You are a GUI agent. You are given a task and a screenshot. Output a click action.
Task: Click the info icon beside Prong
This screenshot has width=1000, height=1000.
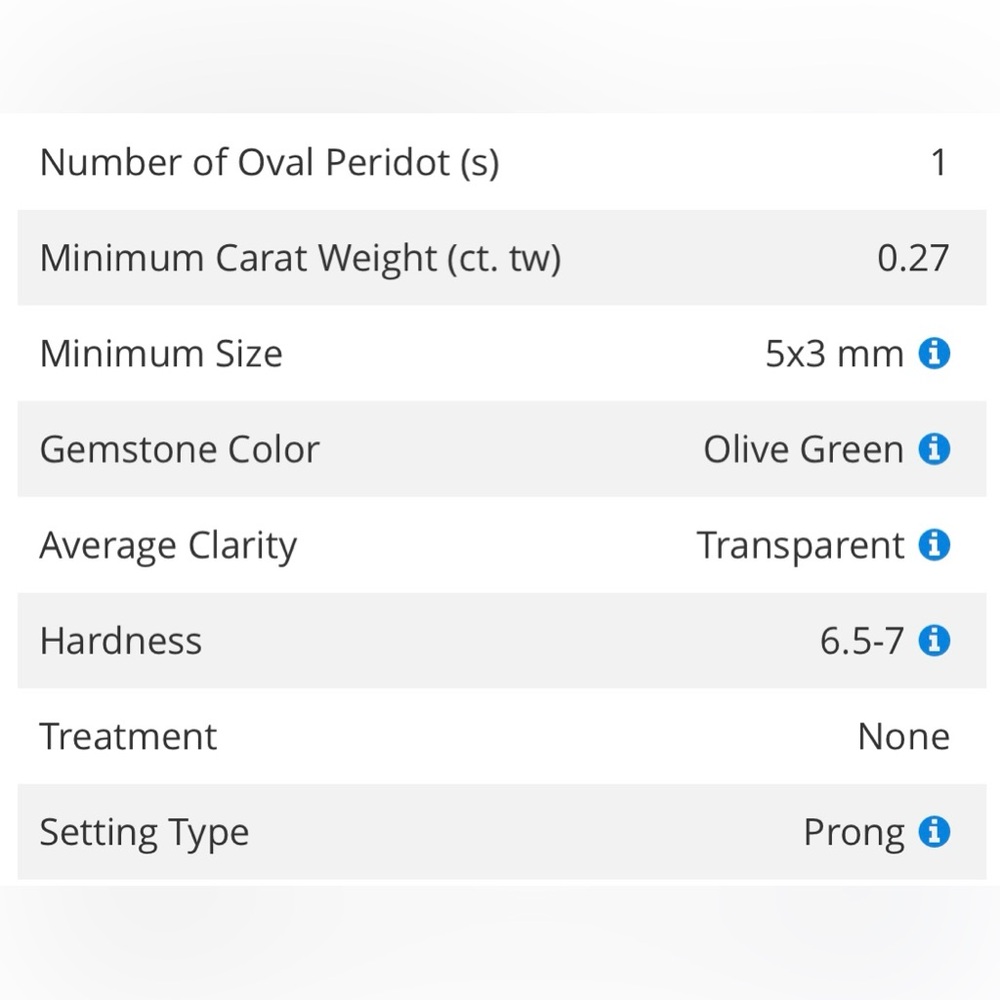click(x=934, y=832)
